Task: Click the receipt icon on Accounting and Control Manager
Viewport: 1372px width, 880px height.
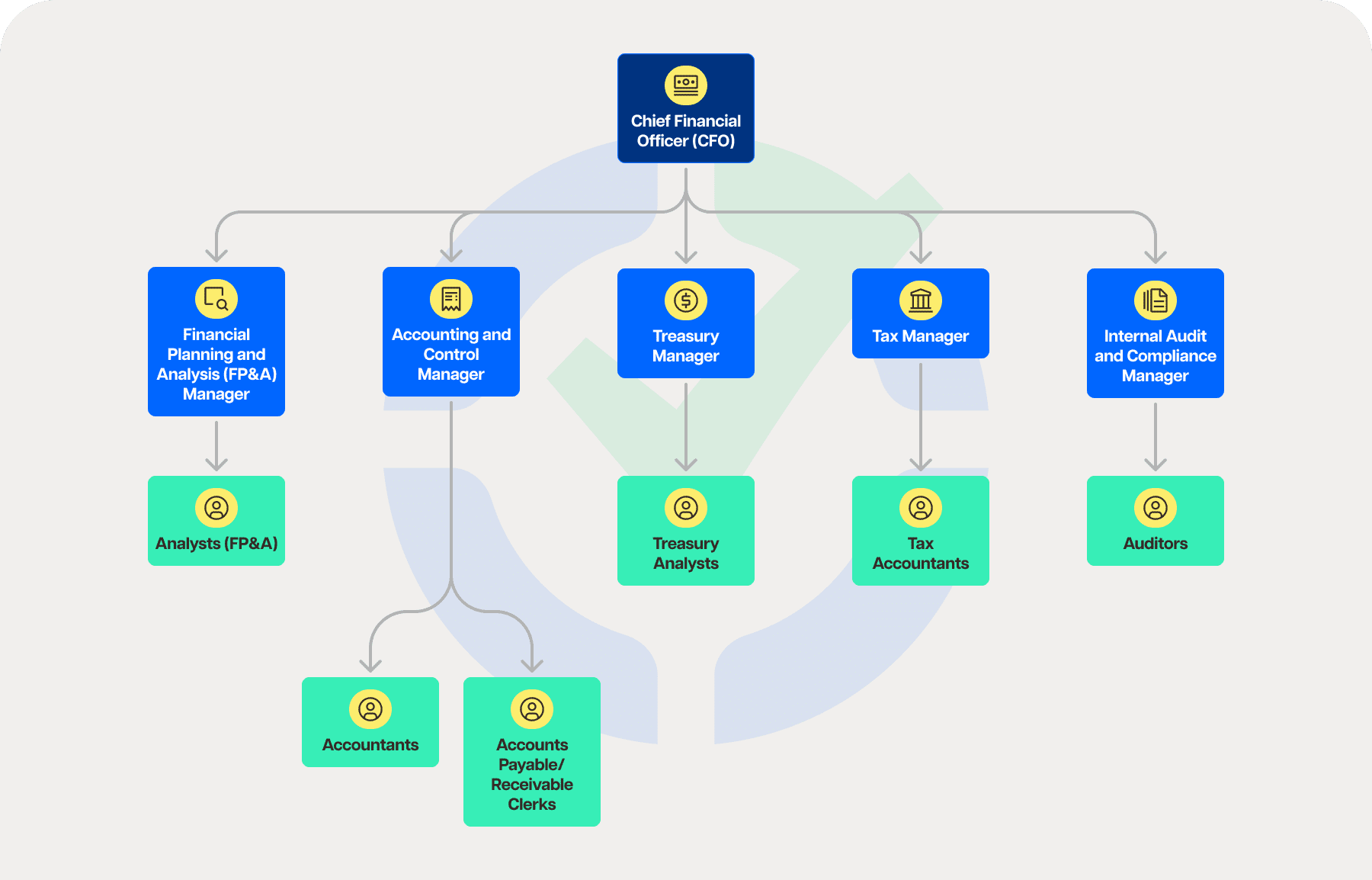Action: tap(450, 299)
